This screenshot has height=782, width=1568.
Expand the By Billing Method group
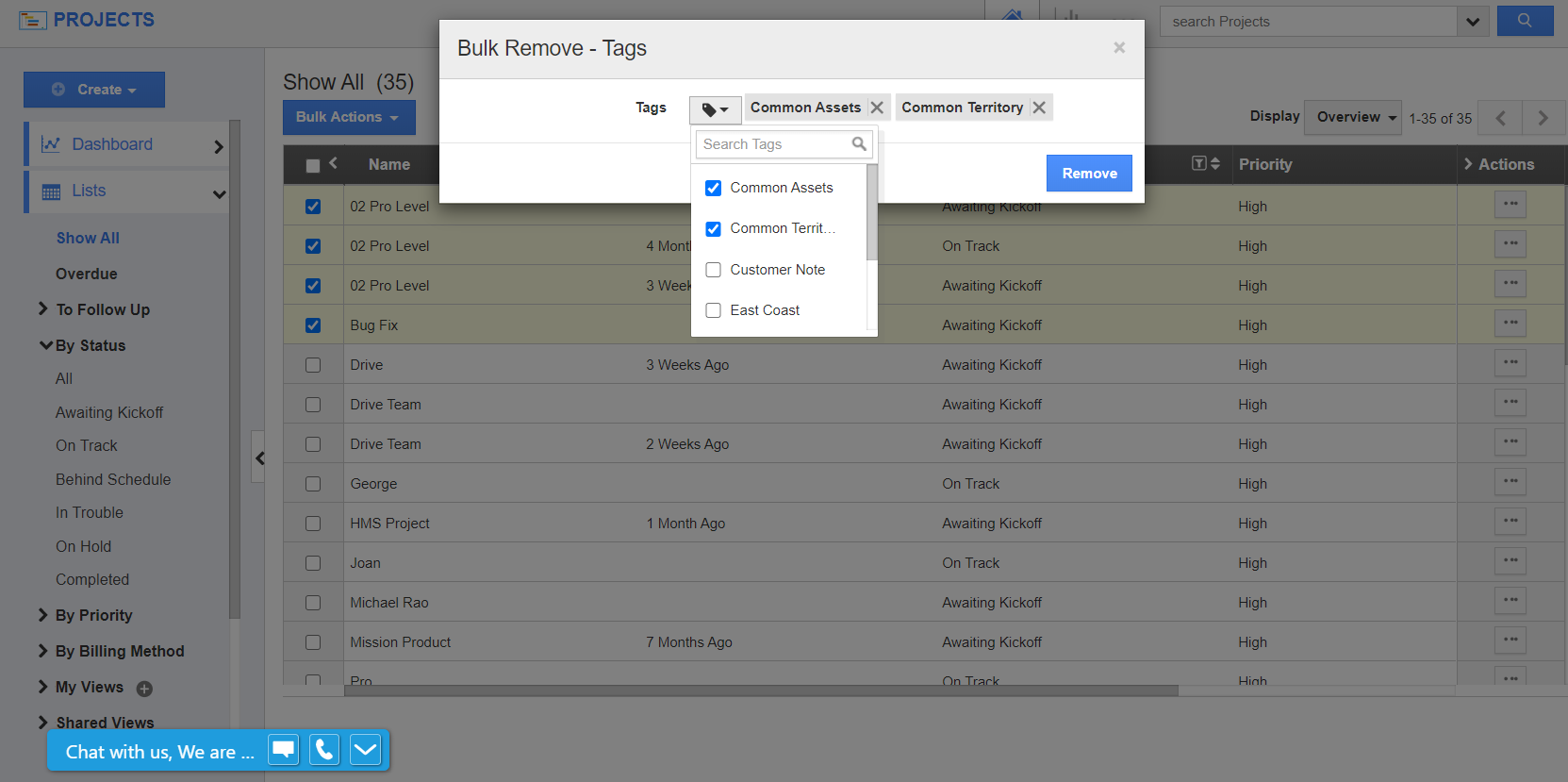click(43, 651)
